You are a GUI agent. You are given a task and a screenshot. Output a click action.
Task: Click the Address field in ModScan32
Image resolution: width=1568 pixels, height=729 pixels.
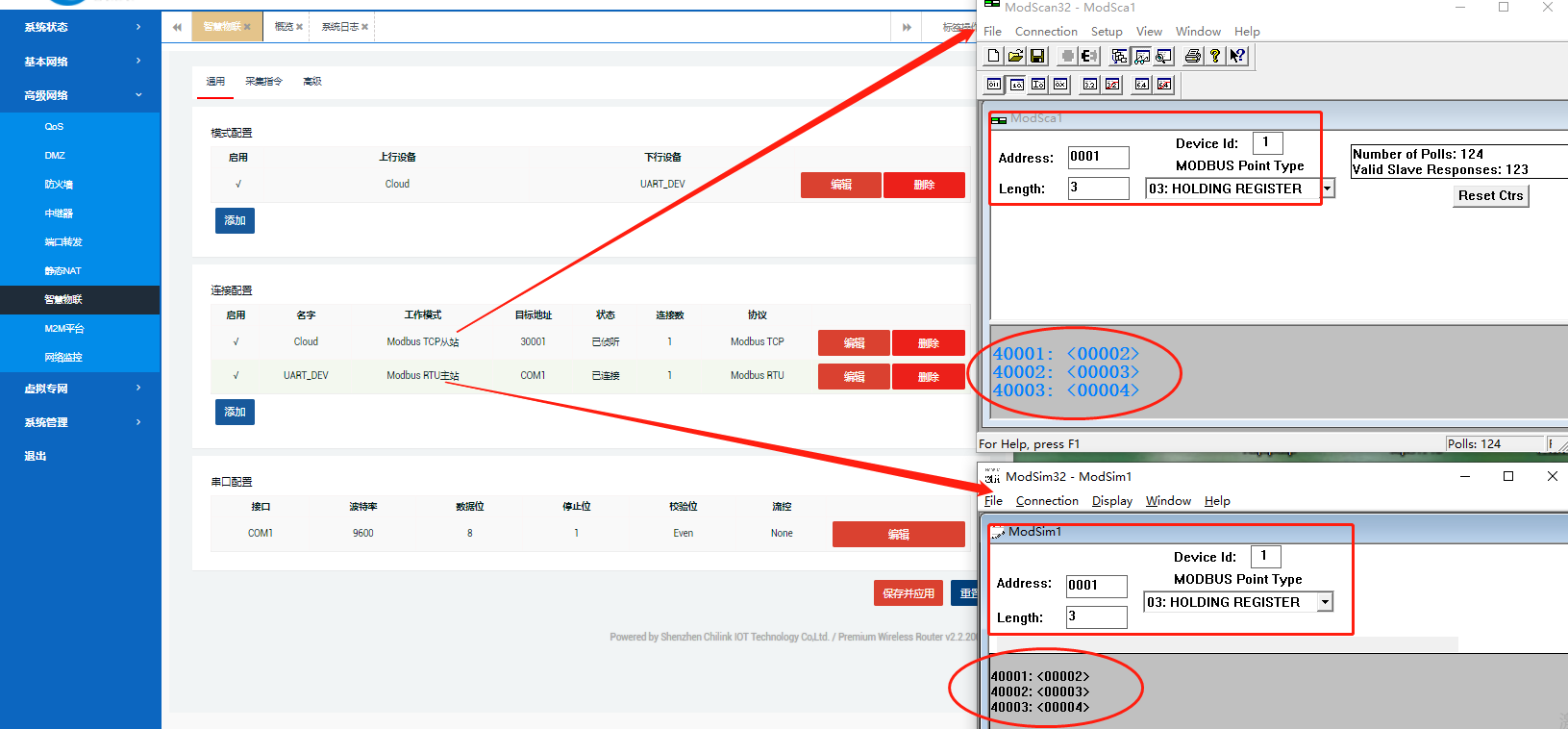tap(1098, 157)
